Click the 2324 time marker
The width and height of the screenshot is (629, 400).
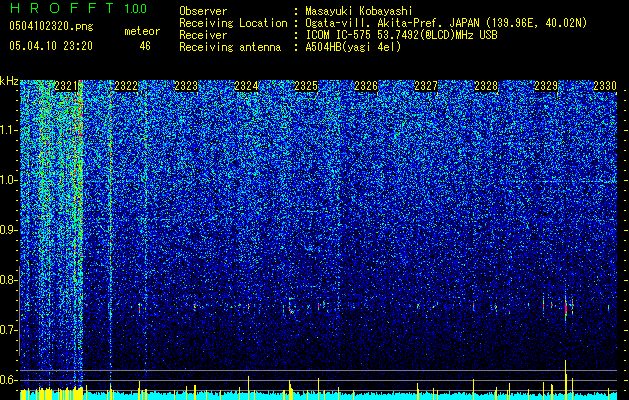[246, 86]
